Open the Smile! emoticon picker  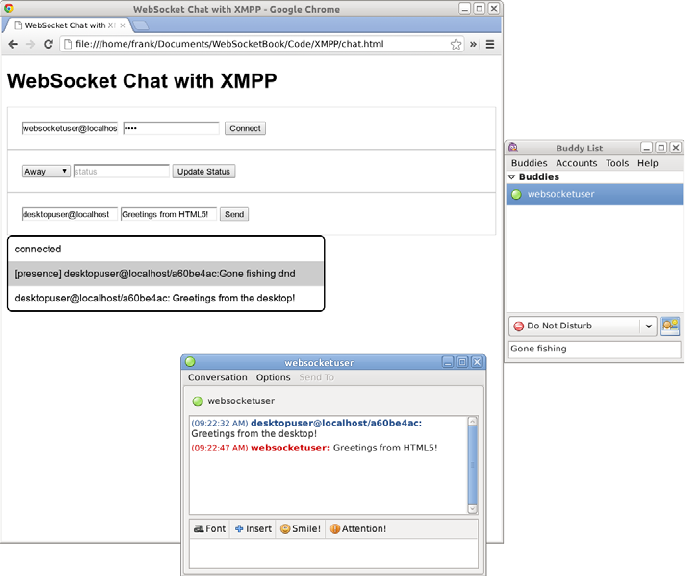(x=301, y=529)
